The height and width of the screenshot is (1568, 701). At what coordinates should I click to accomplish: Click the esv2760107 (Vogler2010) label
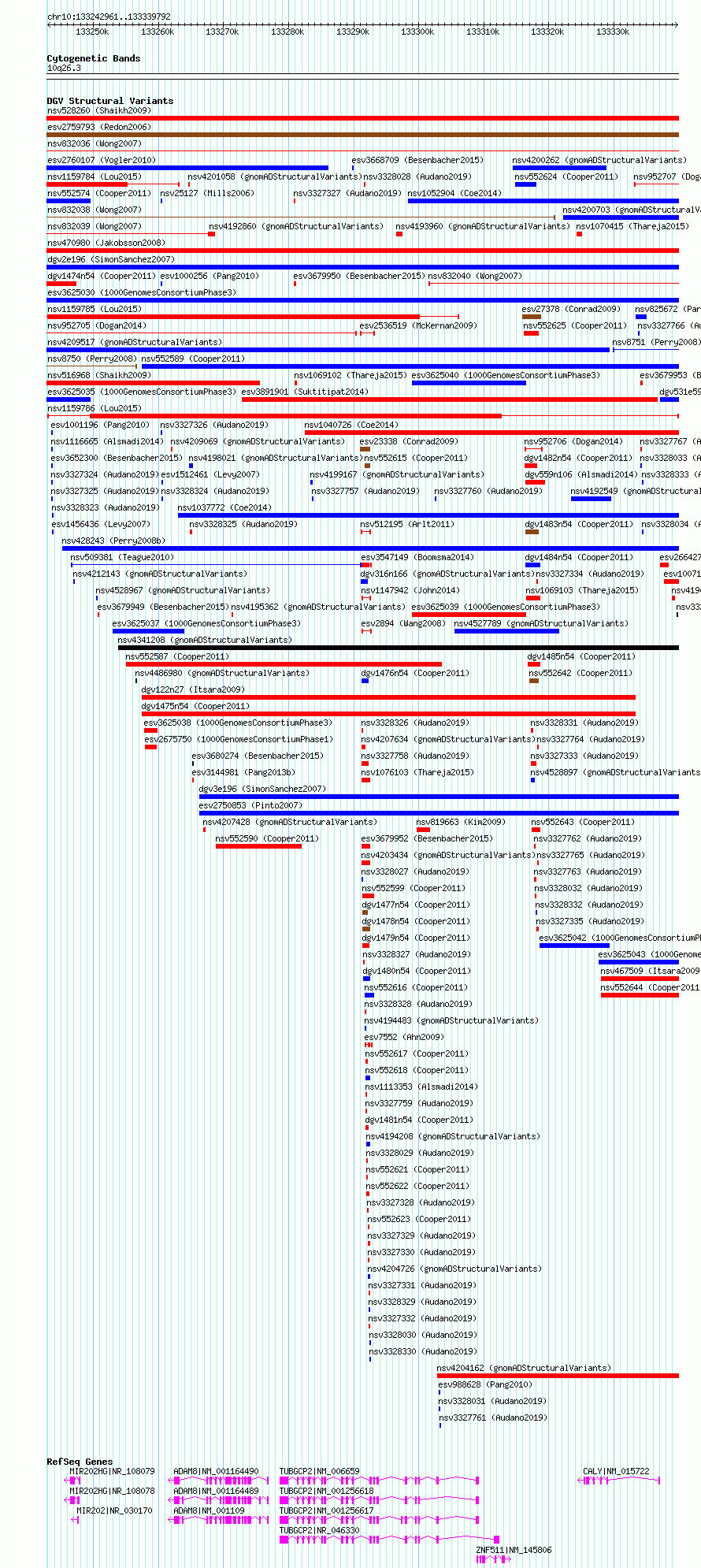102,160
